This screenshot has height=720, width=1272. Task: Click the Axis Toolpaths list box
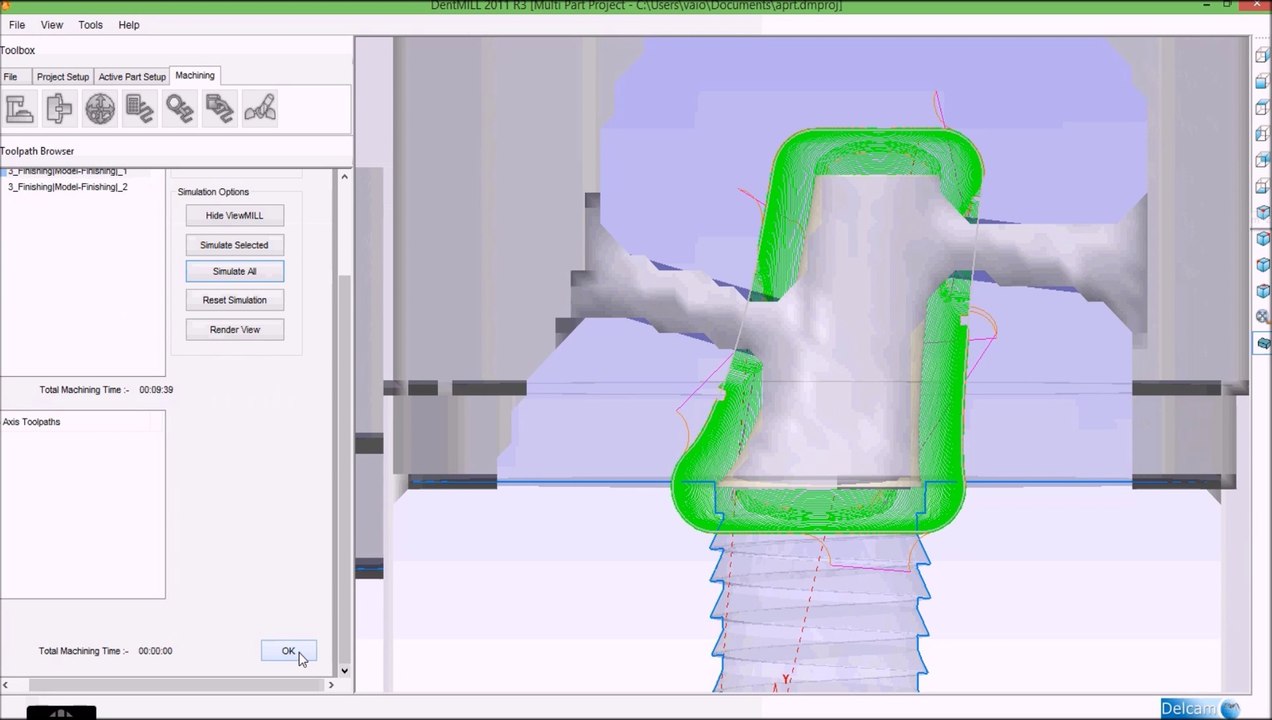tap(82, 505)
